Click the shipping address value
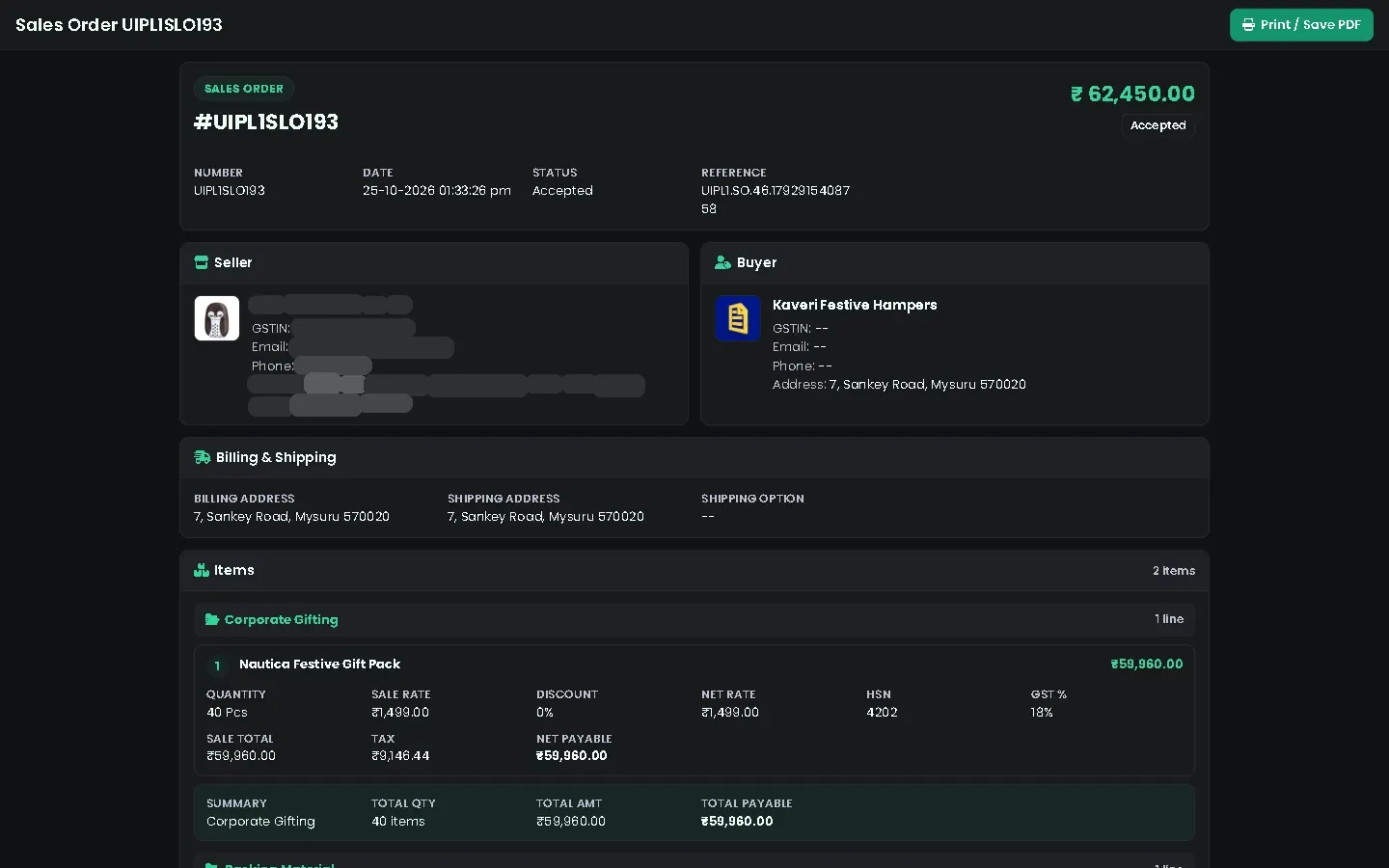Viewport: 1389px width, 868px height. pos(546,517)
